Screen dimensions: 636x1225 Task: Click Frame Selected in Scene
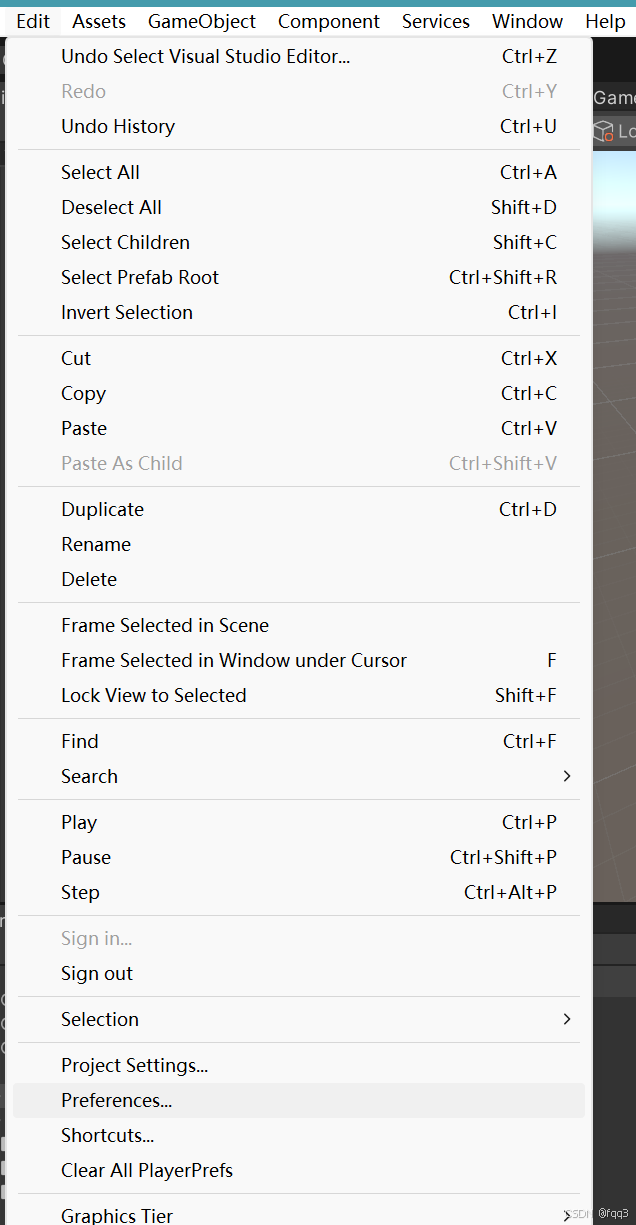[165, 625]
